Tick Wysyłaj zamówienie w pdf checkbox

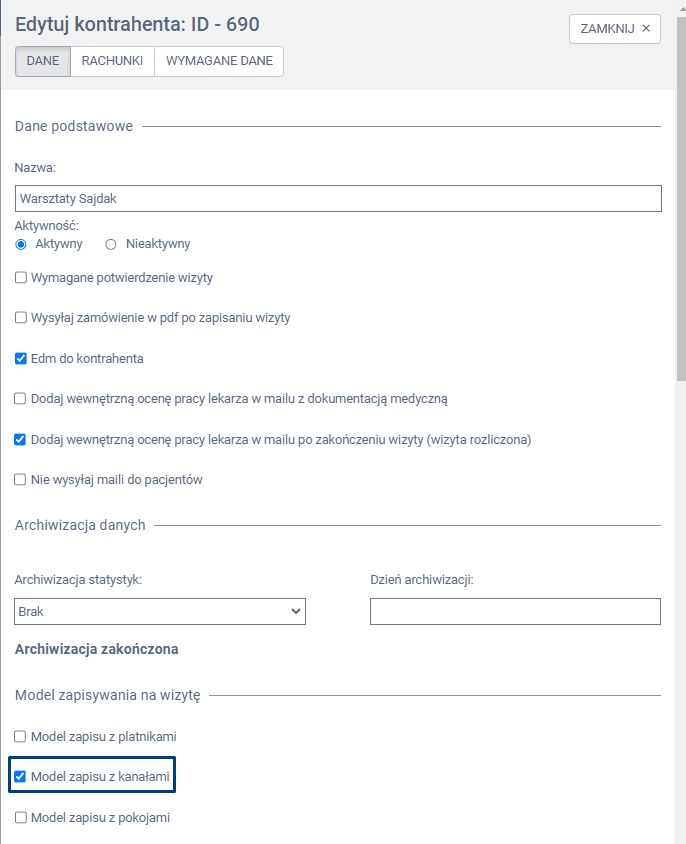21,318
